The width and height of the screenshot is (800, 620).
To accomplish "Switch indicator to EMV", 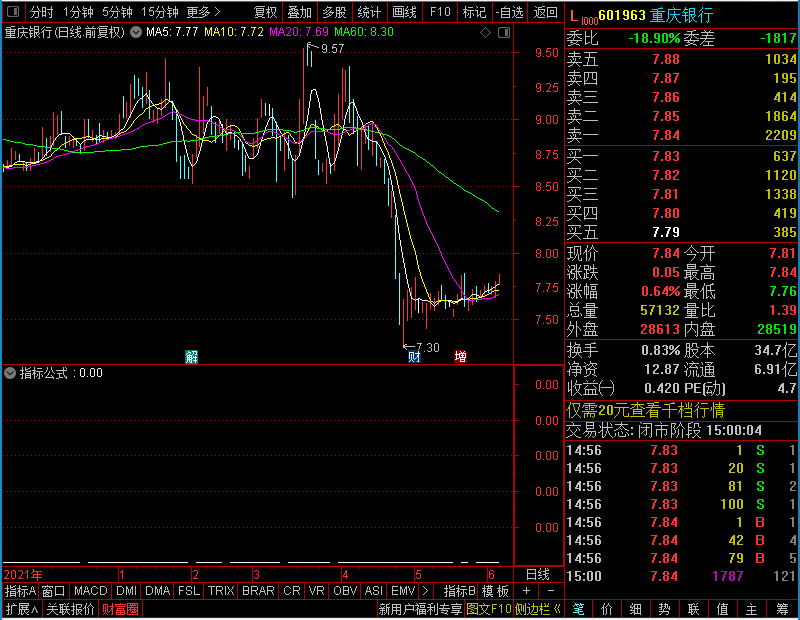I will coord(403,591).
